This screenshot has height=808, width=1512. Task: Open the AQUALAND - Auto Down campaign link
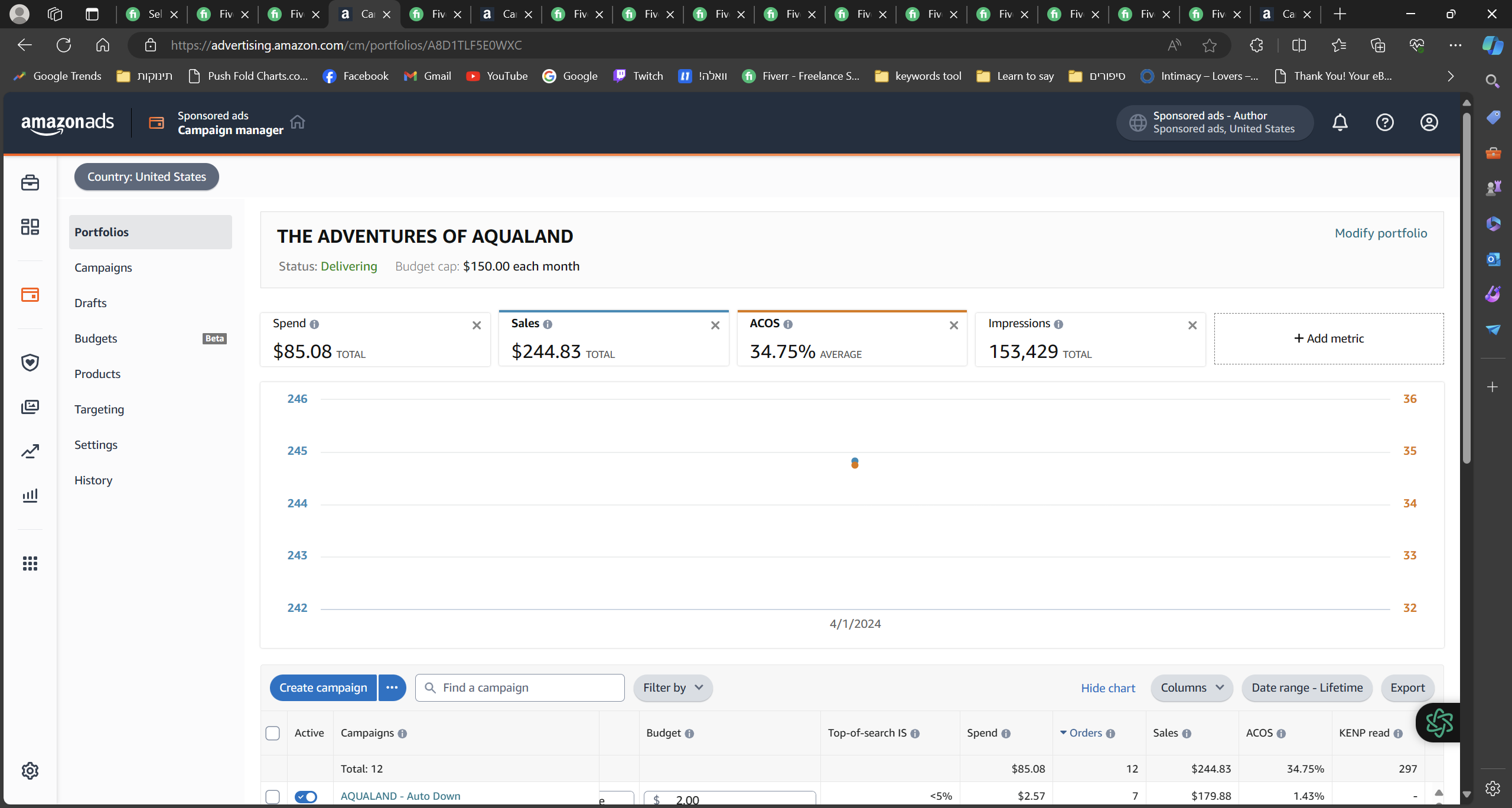click(400, 796)
